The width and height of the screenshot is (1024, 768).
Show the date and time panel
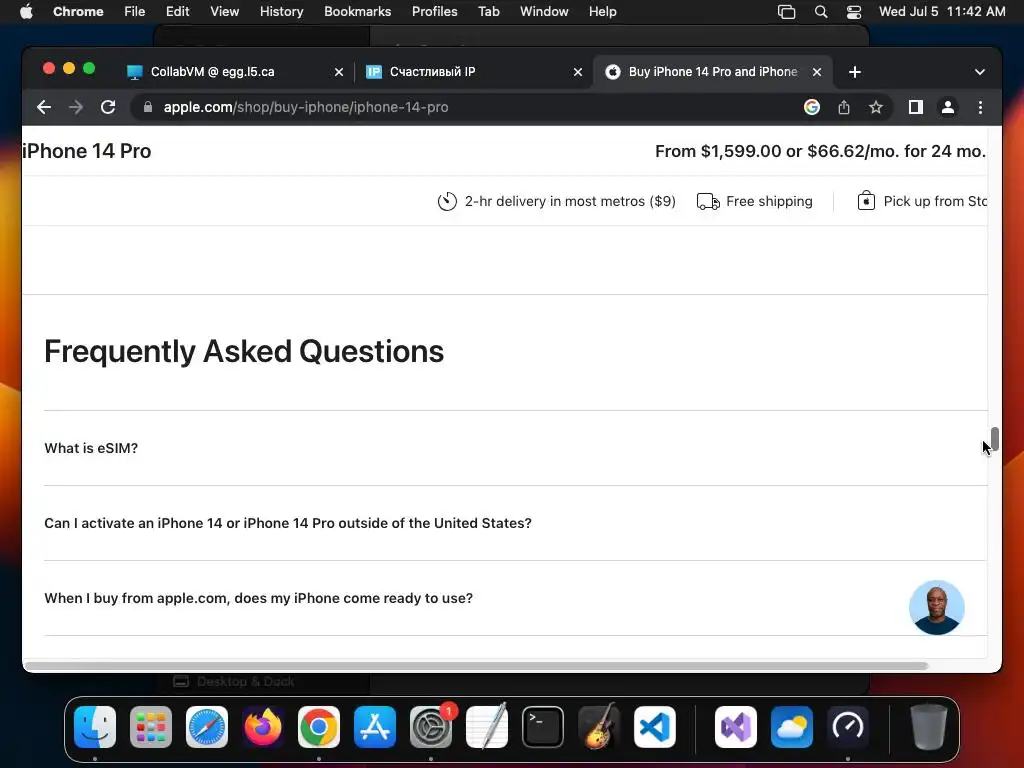(942, 12)
